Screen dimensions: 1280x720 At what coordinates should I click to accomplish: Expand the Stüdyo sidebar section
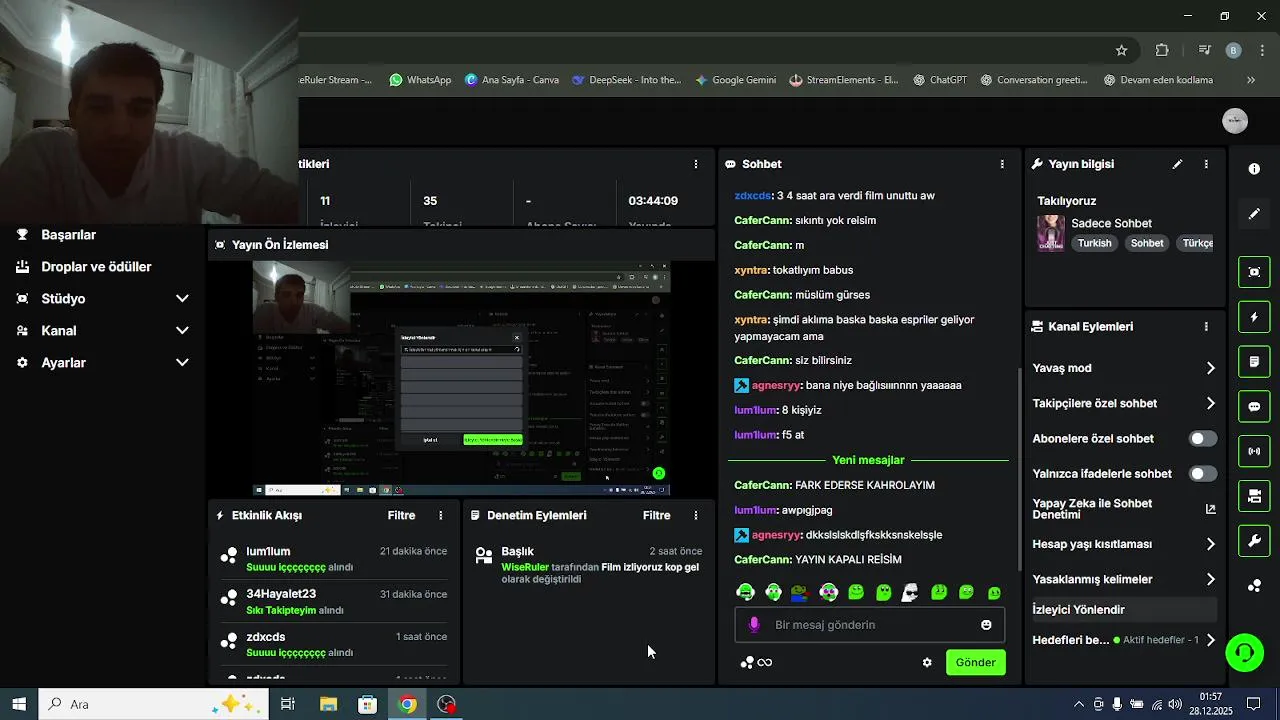click(x=182, y=299)
